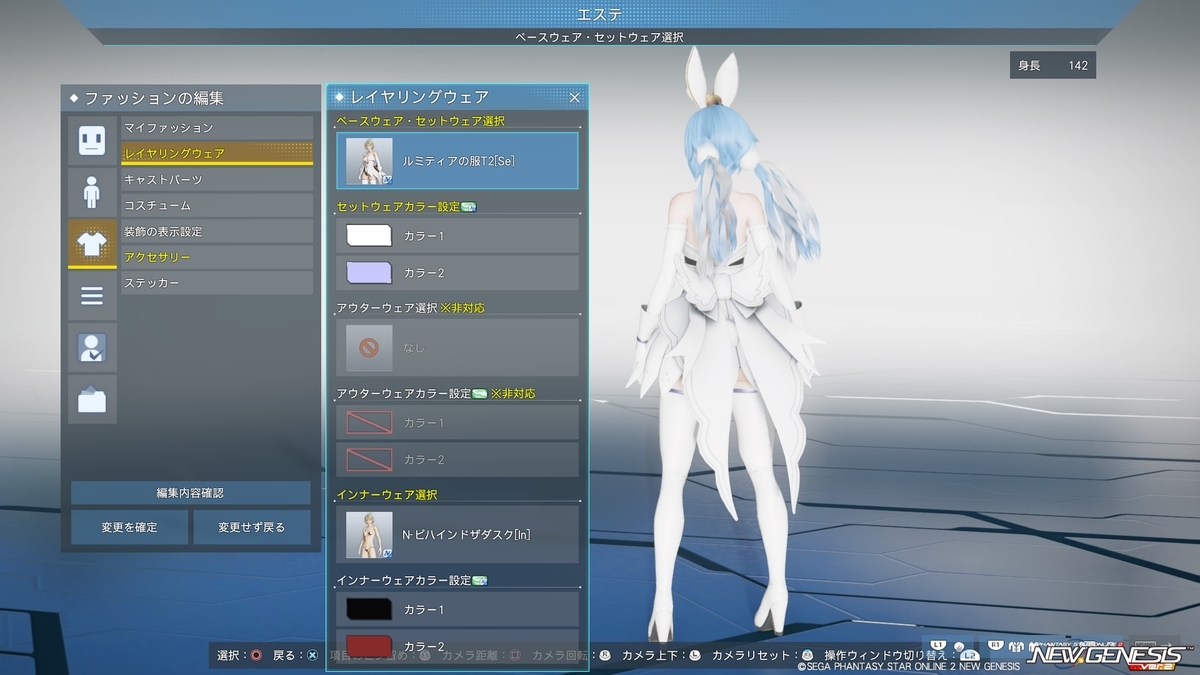The image size is (1200, 675).
Task: Select ルミティアの服T2[Se] basewear entry
Action: click(457, 161)
